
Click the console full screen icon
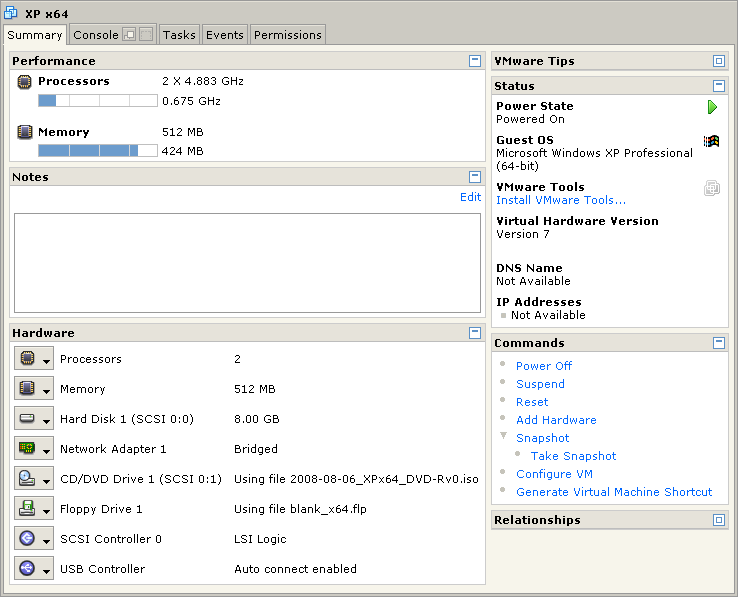[146, 34]
